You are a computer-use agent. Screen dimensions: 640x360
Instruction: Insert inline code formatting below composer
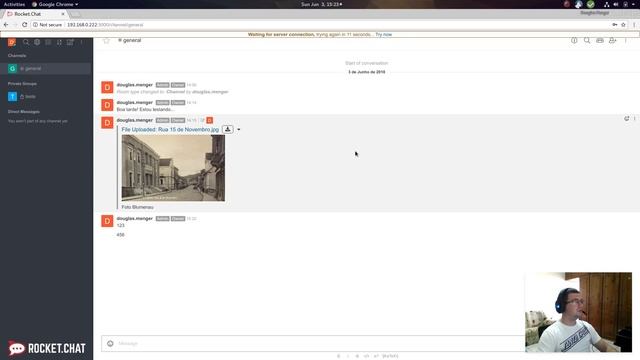pos(367,356)
